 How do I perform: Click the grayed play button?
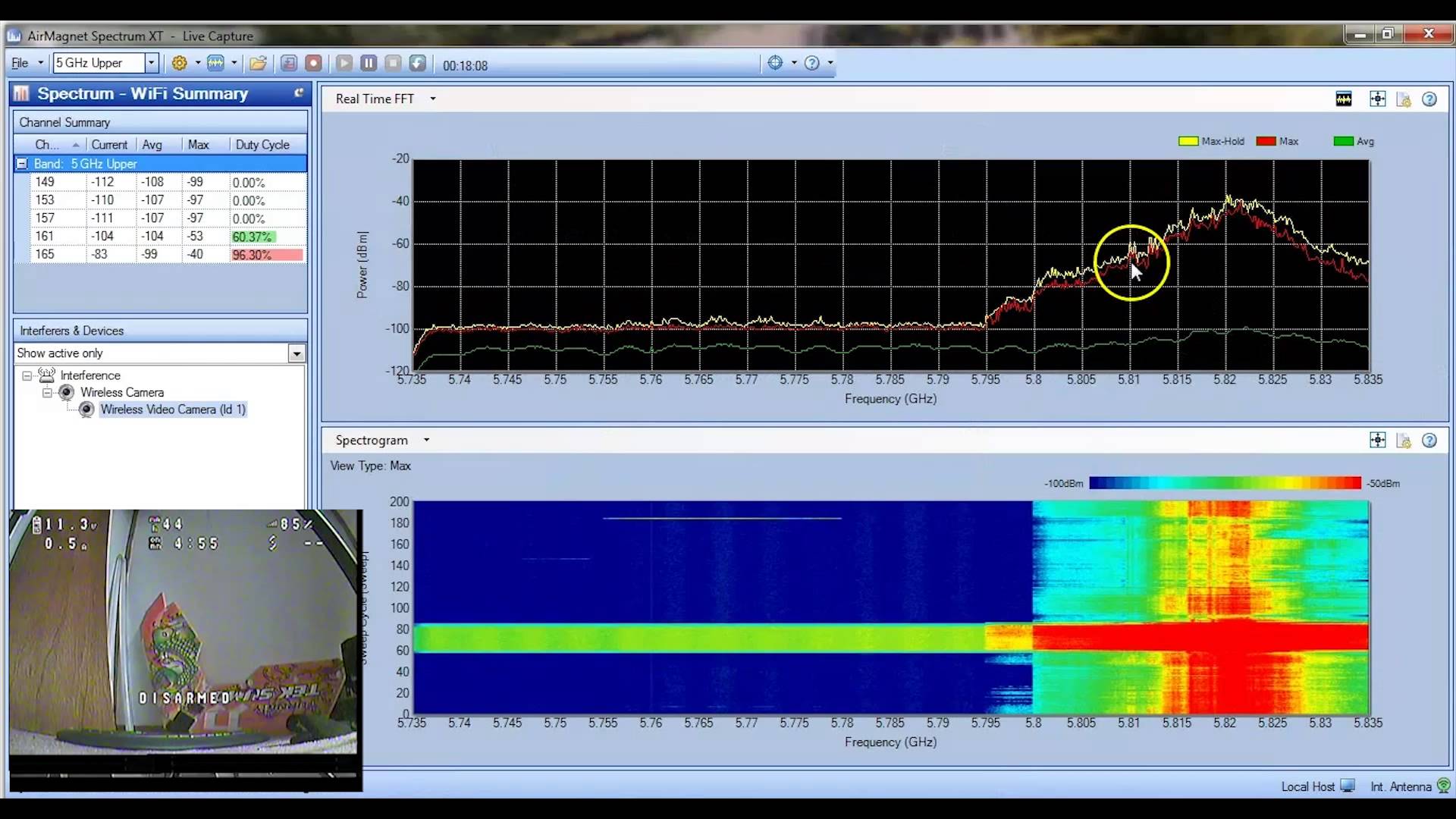344,63
